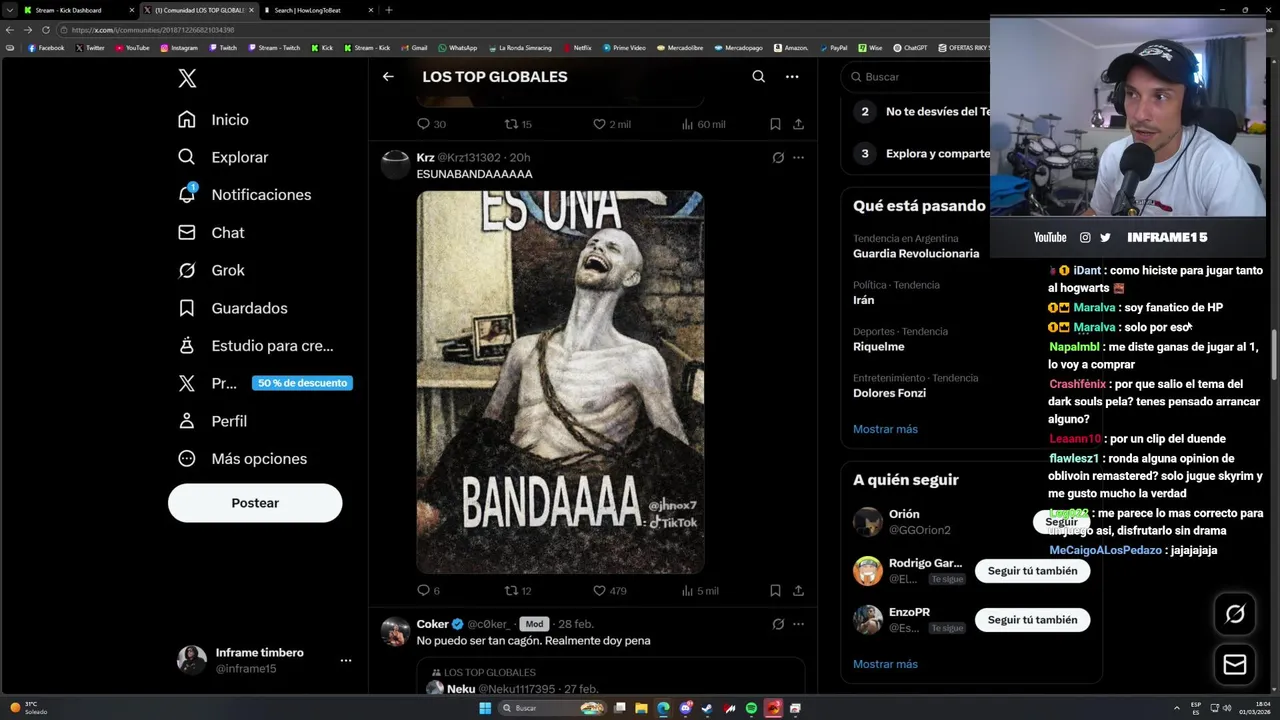The image size is (1280, 720).
Task: Open Krz profile avatar
Action: 396,164
